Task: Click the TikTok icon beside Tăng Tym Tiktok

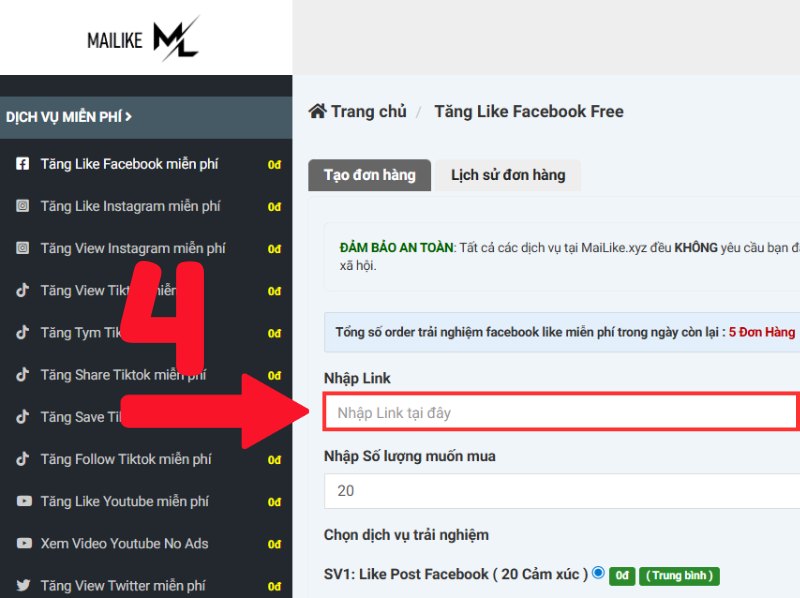Action: (22, 333)
